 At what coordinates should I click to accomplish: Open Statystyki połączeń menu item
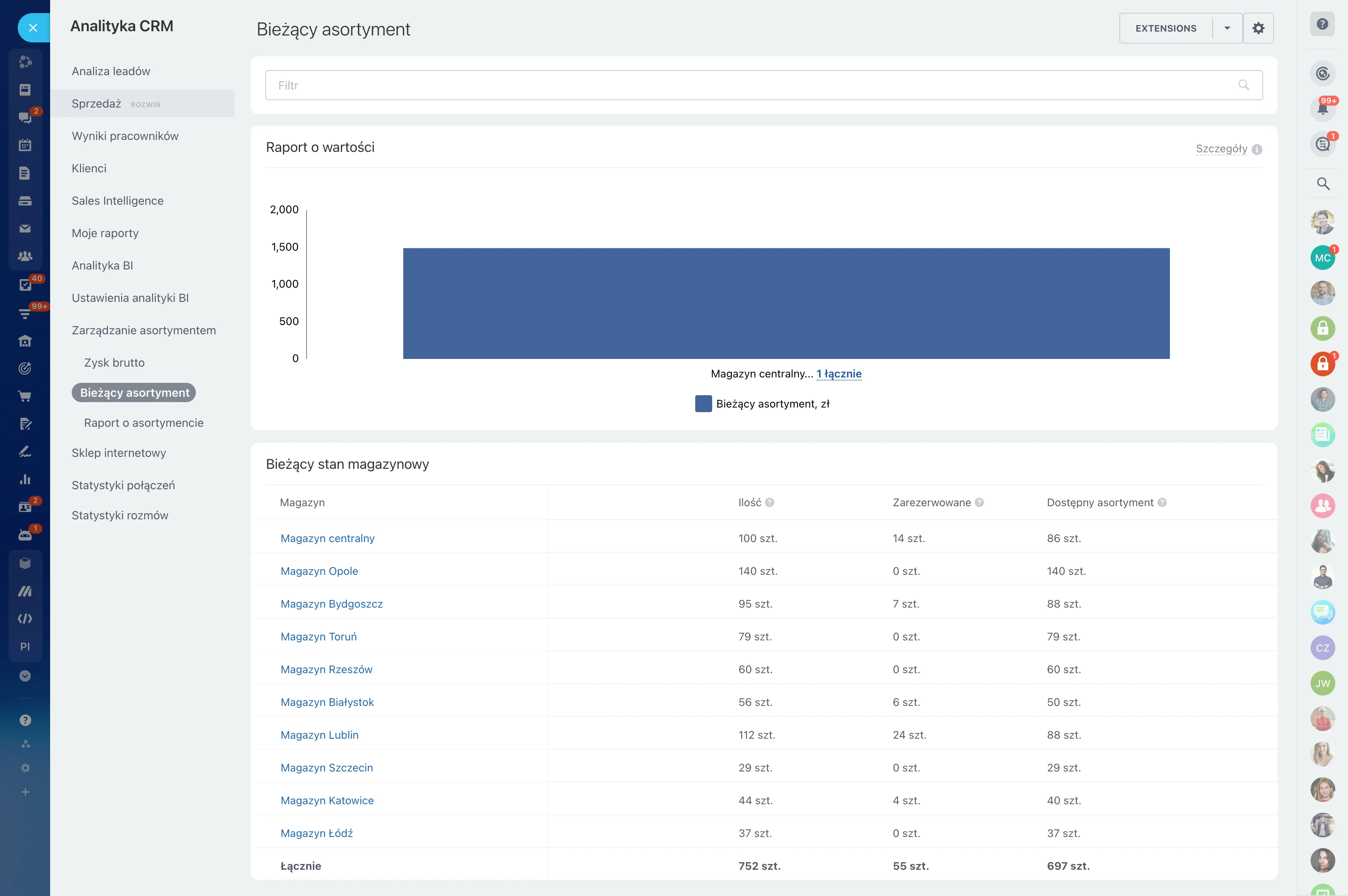click(123, 485)
